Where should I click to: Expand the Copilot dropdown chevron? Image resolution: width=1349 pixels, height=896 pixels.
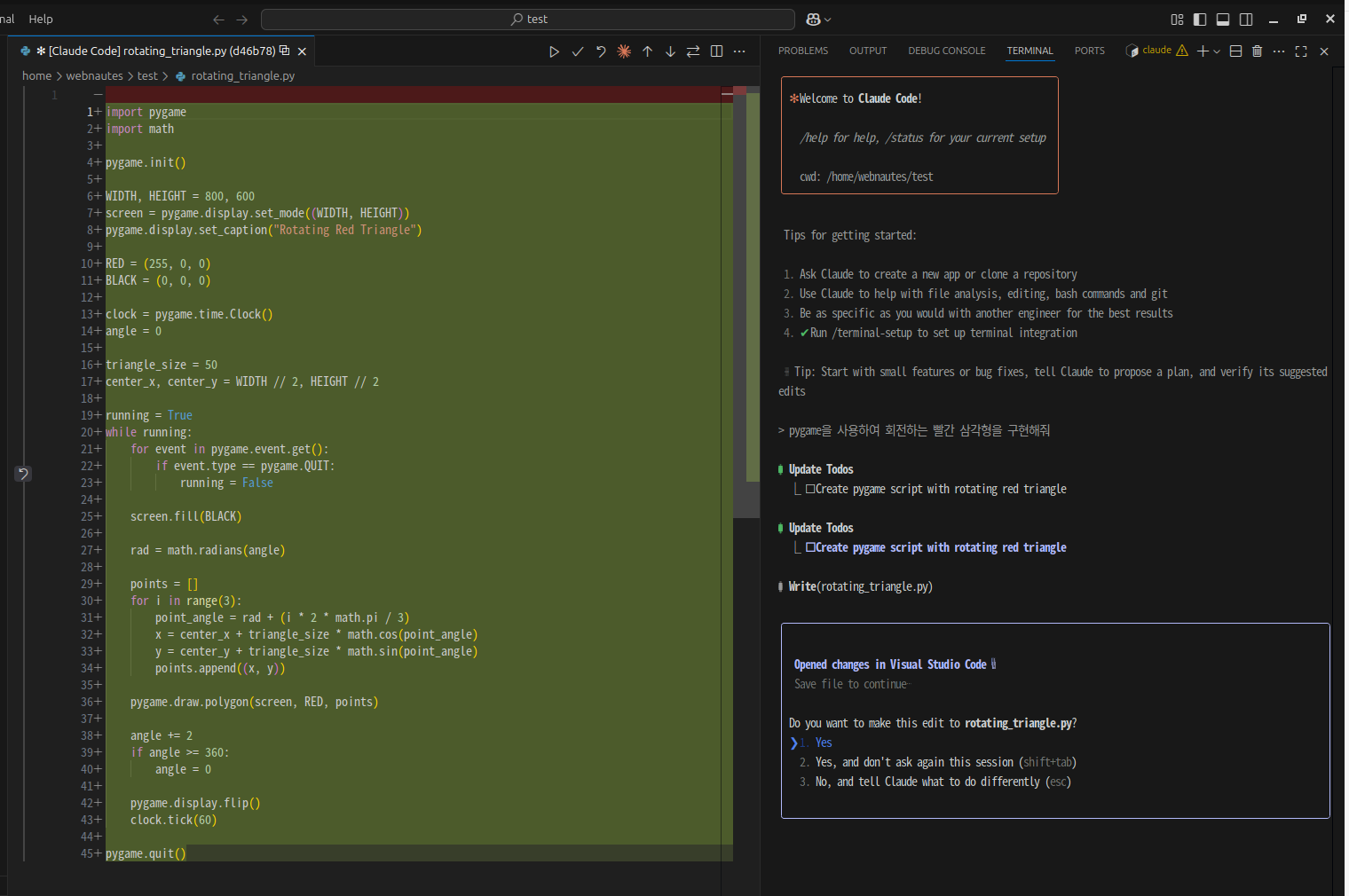coord(828,20)
